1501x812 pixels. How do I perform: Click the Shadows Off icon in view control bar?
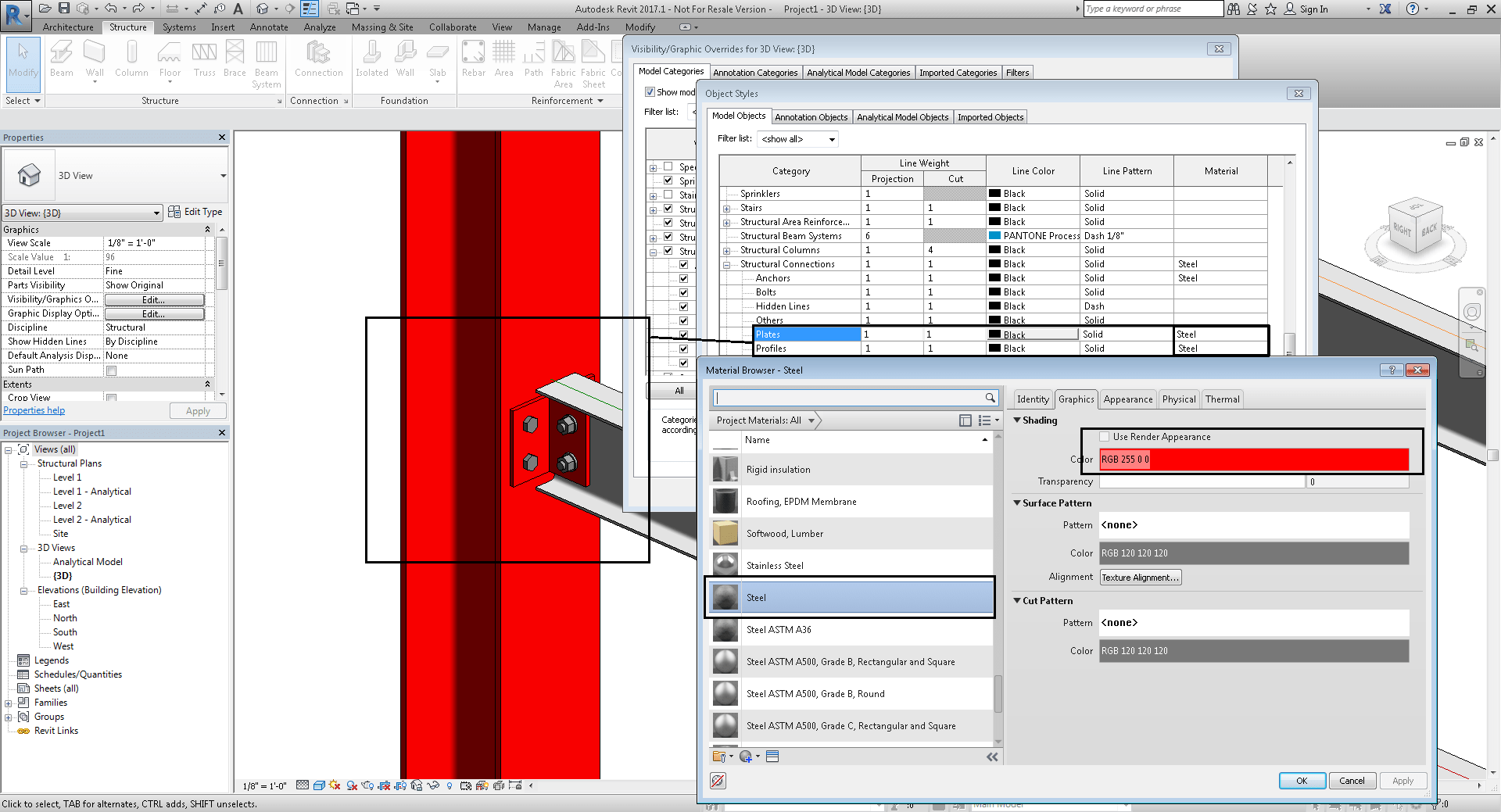point(352,785)
